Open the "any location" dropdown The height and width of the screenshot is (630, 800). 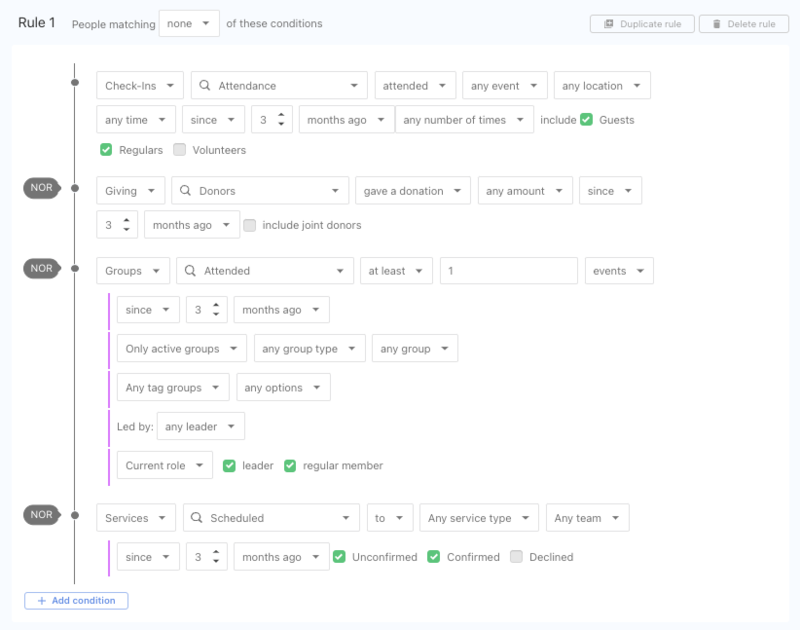point(601,85)
